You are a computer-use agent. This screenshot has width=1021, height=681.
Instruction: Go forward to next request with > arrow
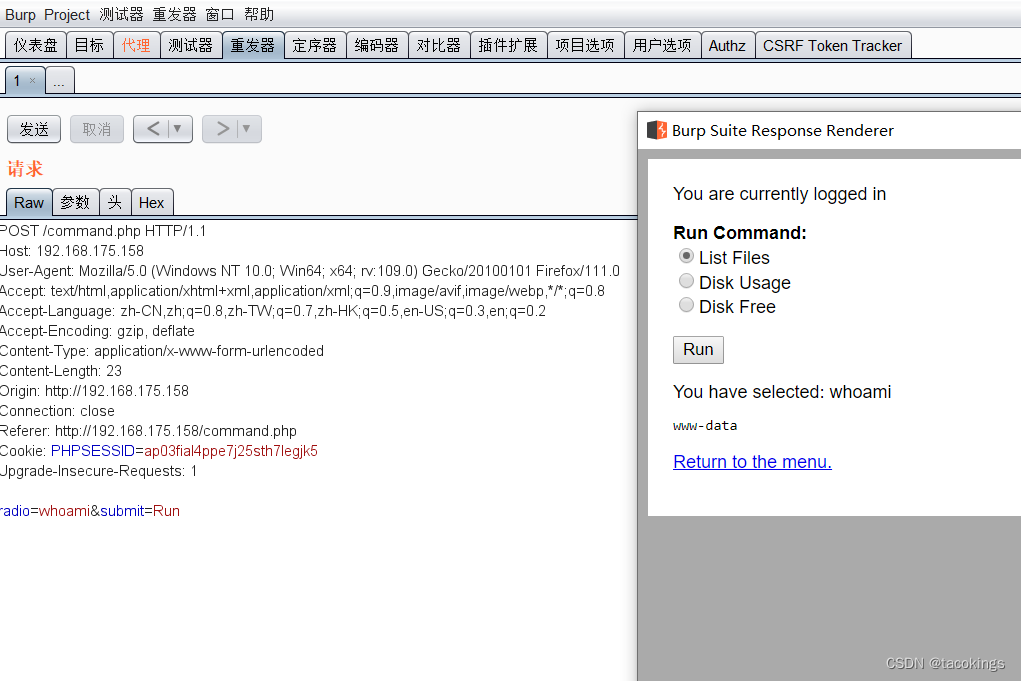pyautogui.click(x=223, y=129)
